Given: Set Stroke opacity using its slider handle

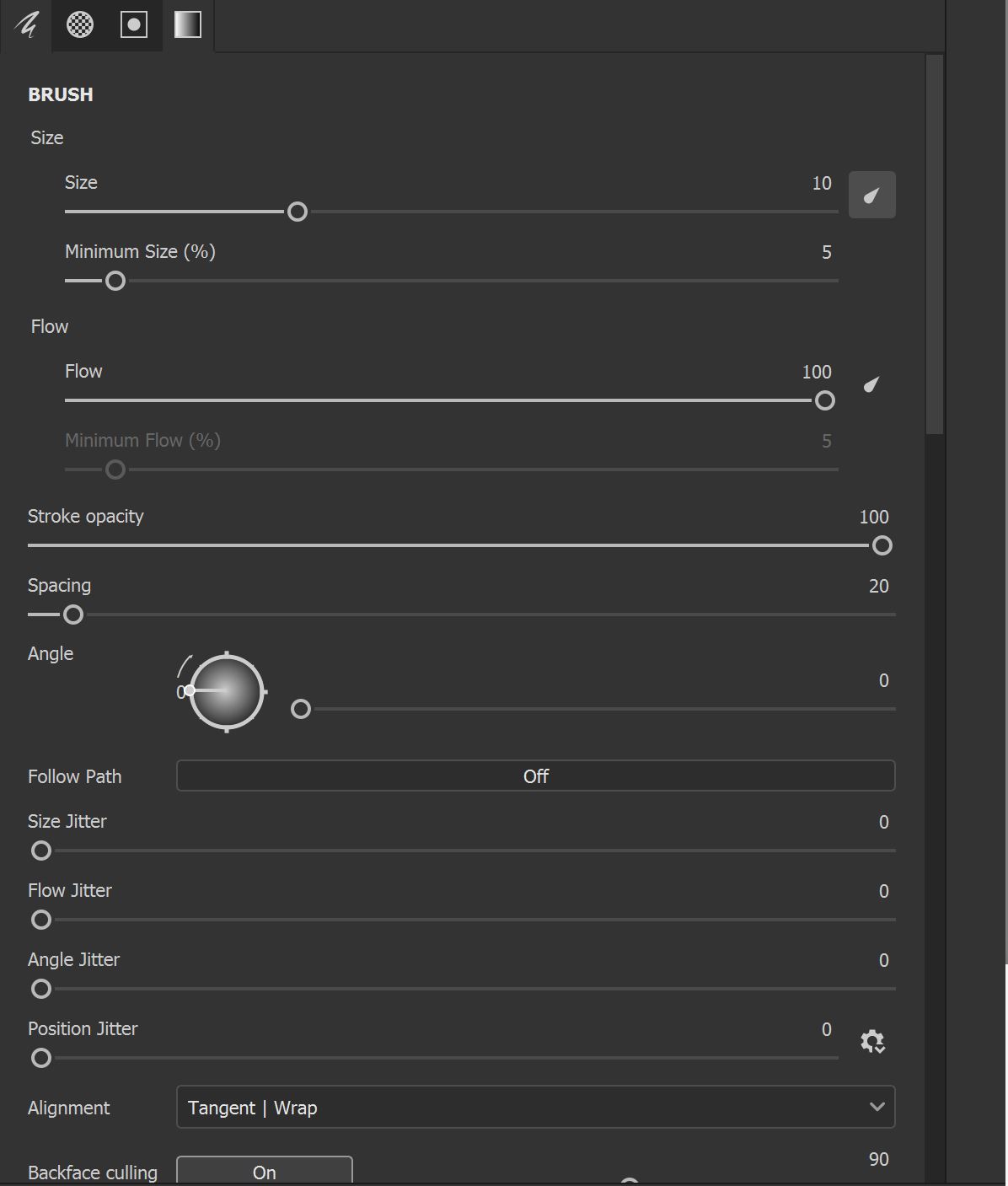Looking at the screenshot, I should tap(882, 546).
